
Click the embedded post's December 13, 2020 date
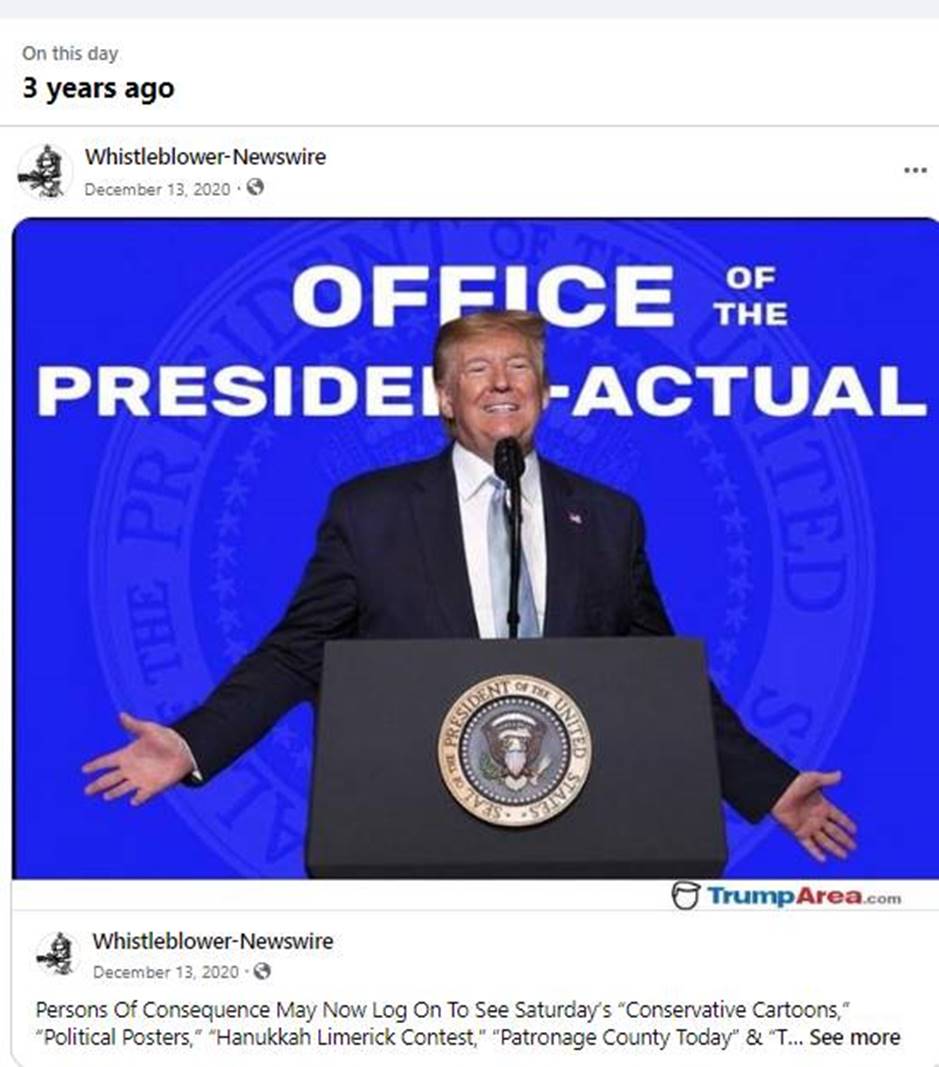tap(165, 972)
